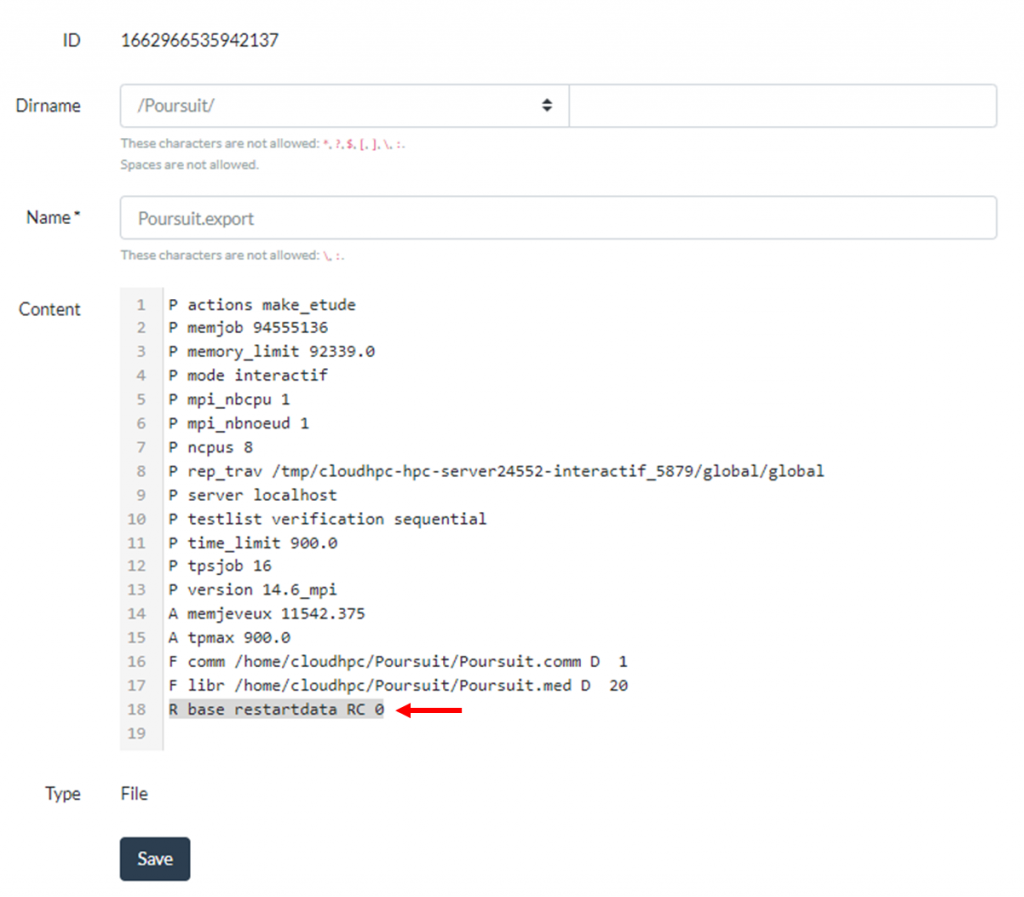Click line 15 'A tpmax 900.0'

coord(229,638)
